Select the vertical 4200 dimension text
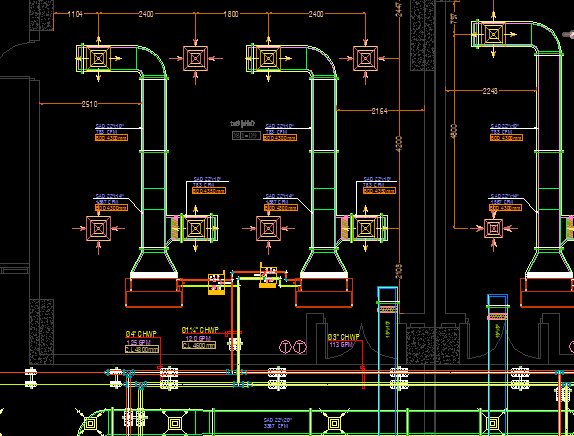This screenshot has width=574, height=436. 399,143
